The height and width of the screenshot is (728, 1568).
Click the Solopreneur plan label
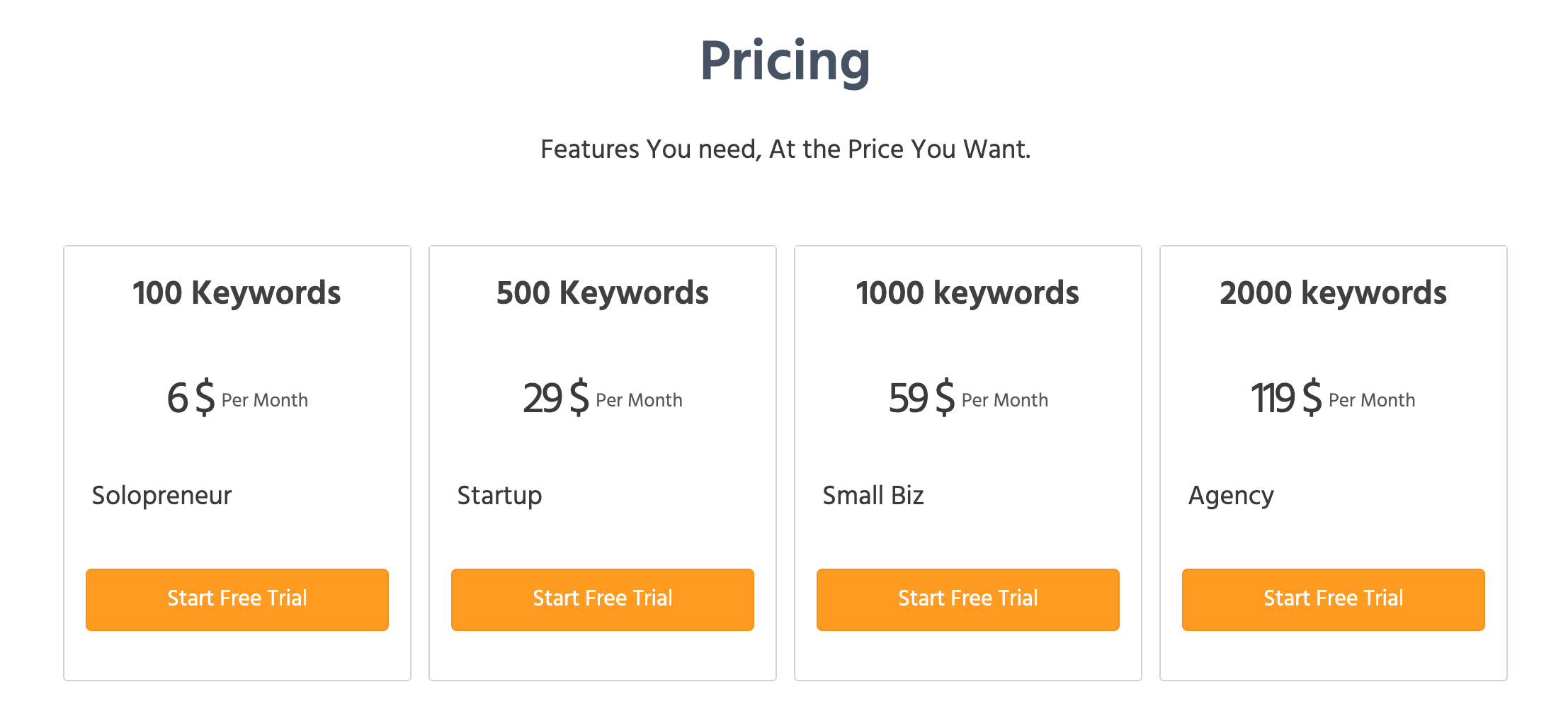point(161,496)
